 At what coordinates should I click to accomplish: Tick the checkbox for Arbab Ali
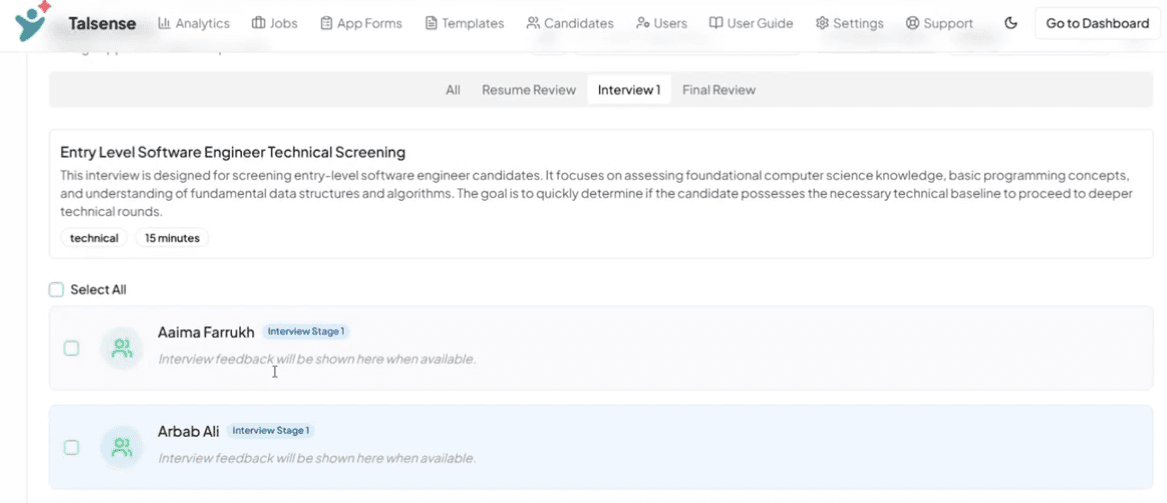(71, 447)
